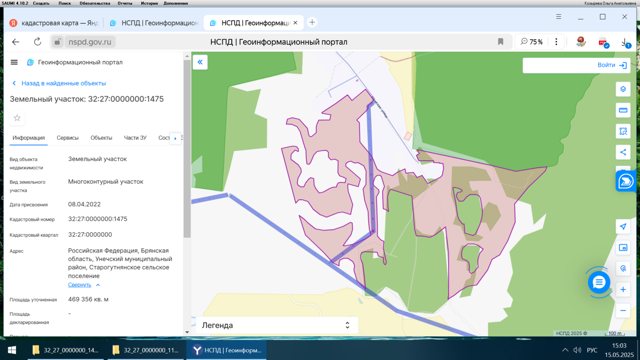Open the volume speaker tray icon
This screenshot has height=360, width=640.
pyautogui.click(x=577, y=350)
